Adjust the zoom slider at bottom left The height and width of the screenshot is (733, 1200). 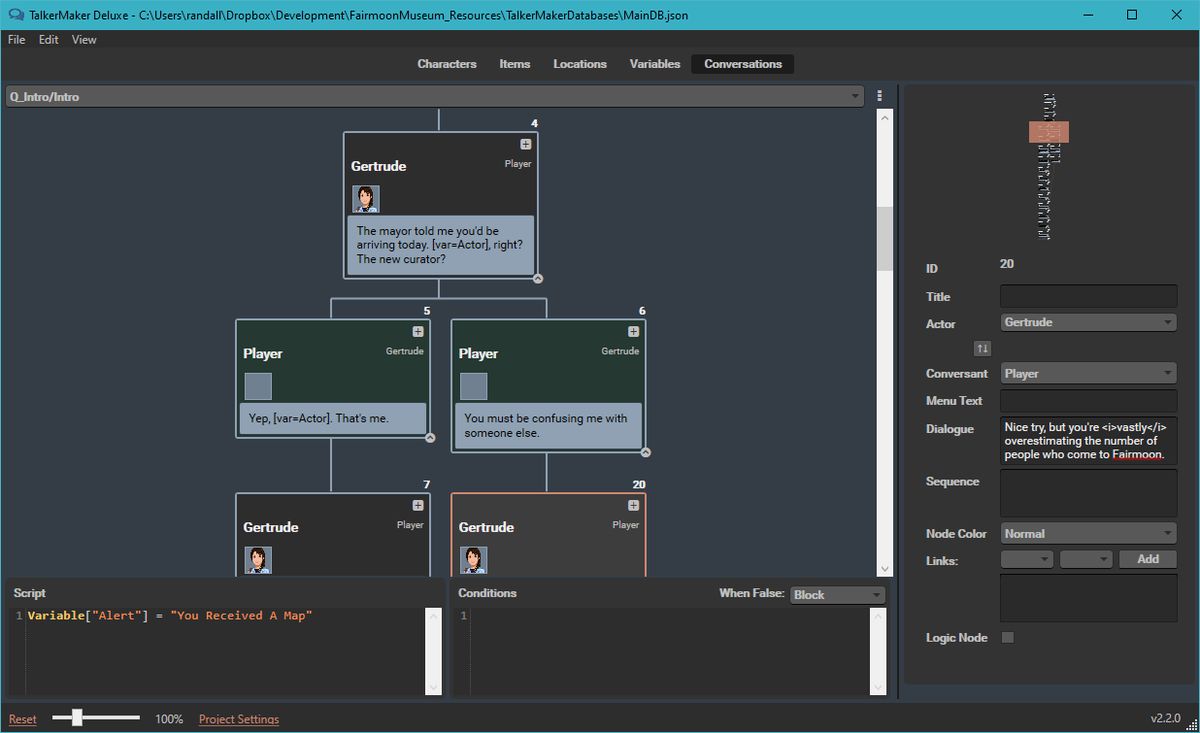tap(77, 717)
